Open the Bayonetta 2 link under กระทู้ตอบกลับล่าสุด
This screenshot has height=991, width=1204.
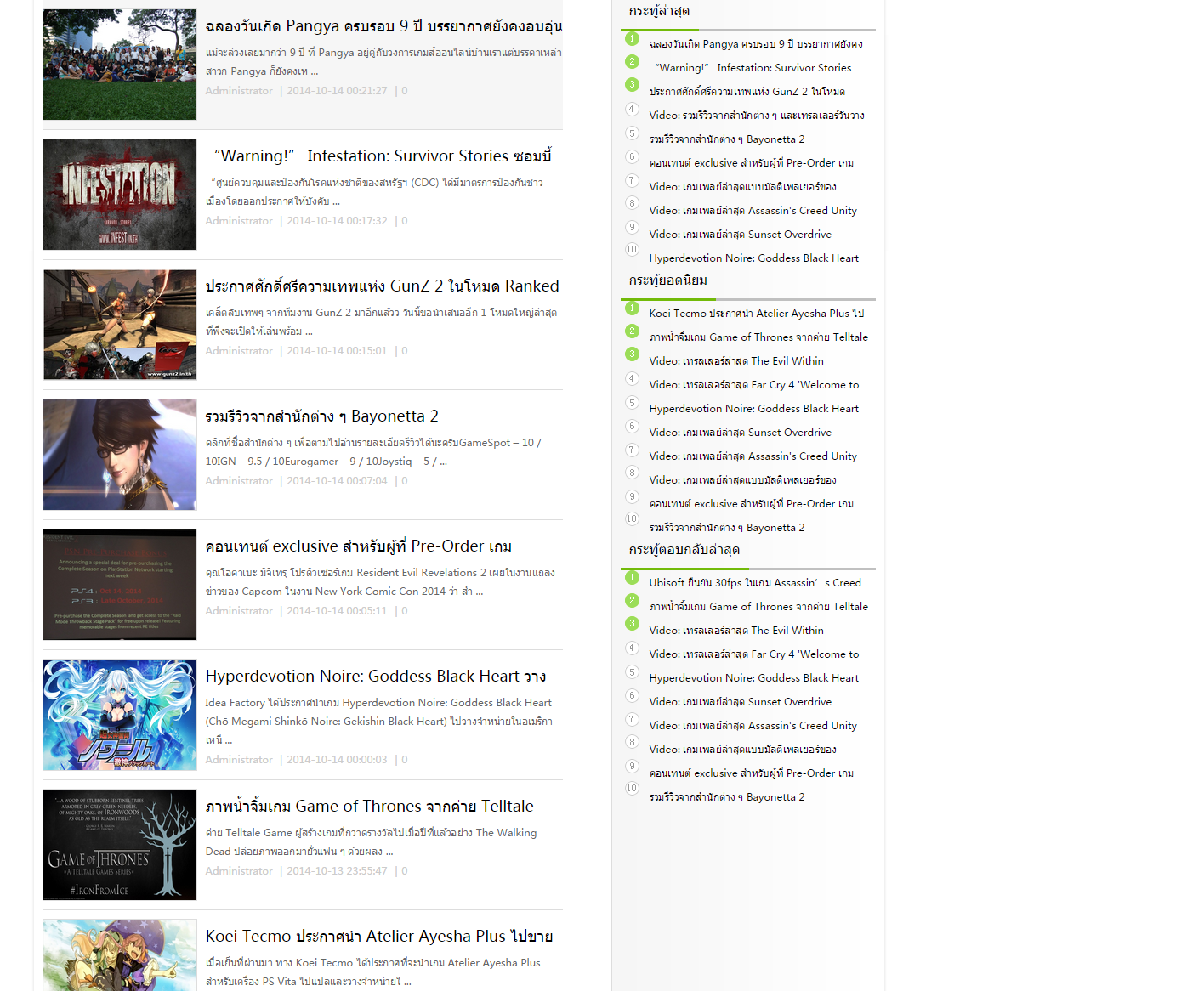point(727,797)
